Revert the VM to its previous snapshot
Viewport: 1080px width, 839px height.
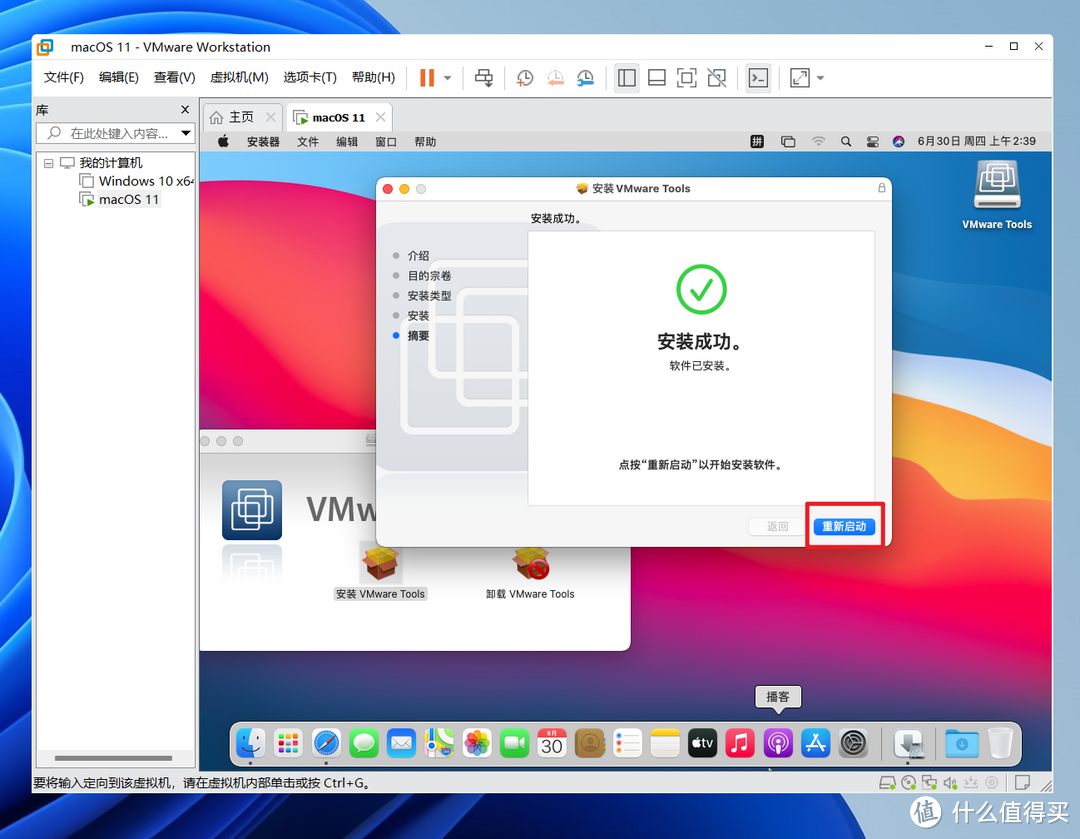pyautogui.click(x=555, y=78)
